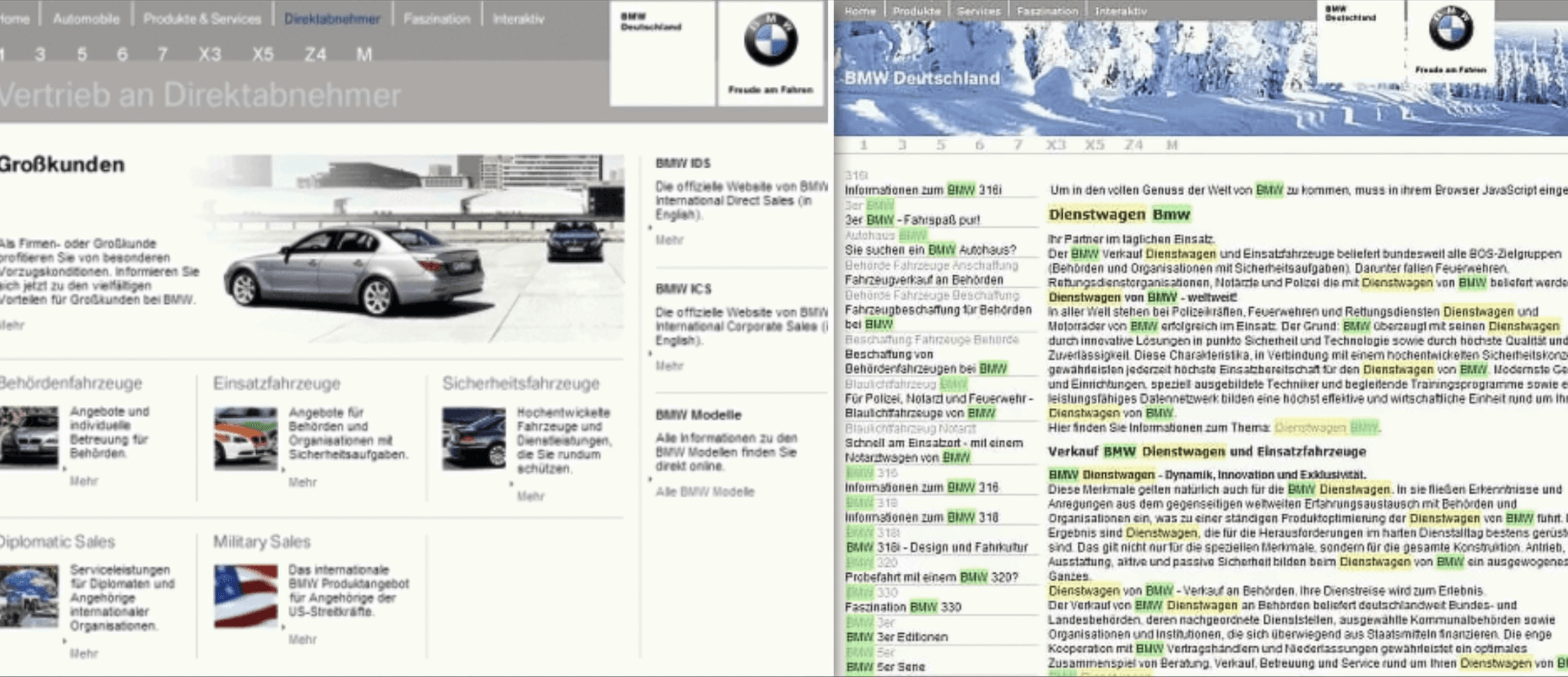The height and width of the screenshot is (677, 1568).
Task: Select X3 model on right page
Action: 1056,145
